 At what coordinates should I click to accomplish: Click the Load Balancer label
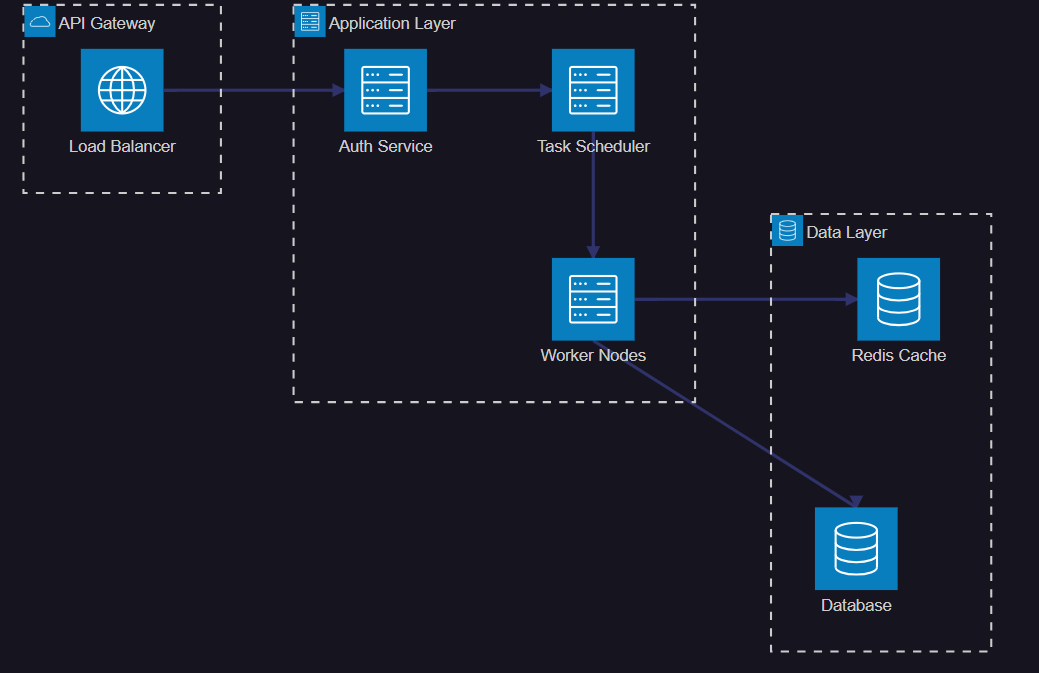pos(122,146)
